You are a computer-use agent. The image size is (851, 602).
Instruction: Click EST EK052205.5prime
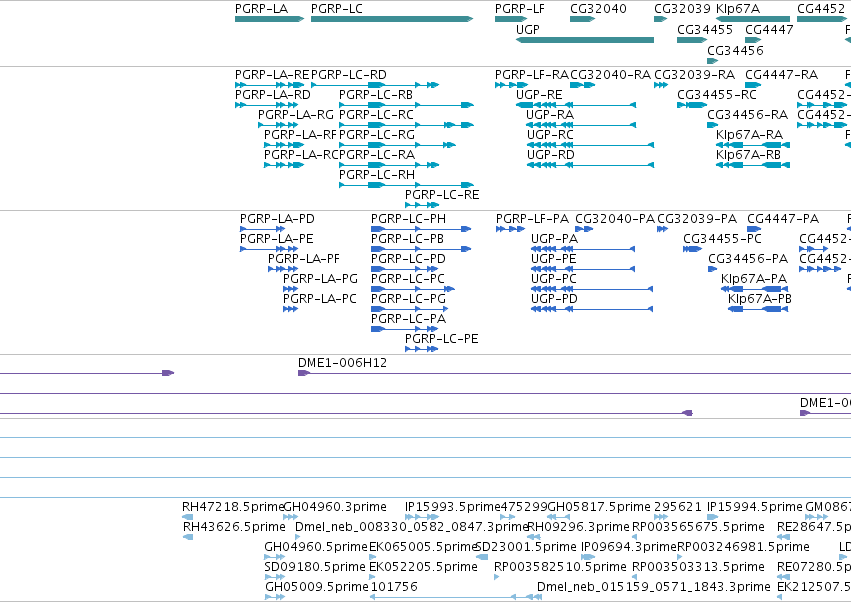372,577
